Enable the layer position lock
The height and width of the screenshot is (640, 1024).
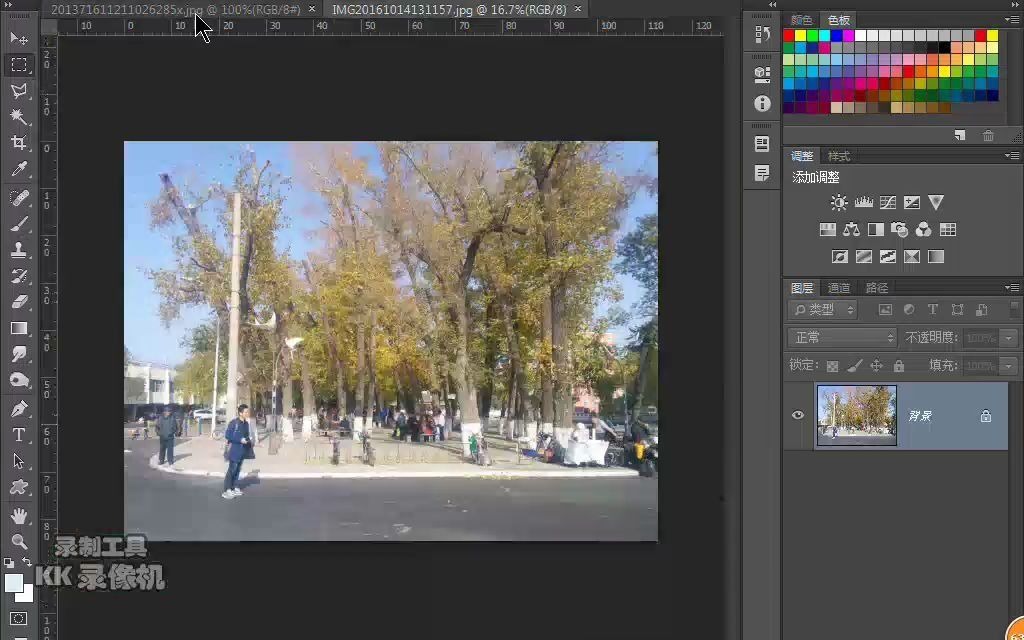click(876, 365)
